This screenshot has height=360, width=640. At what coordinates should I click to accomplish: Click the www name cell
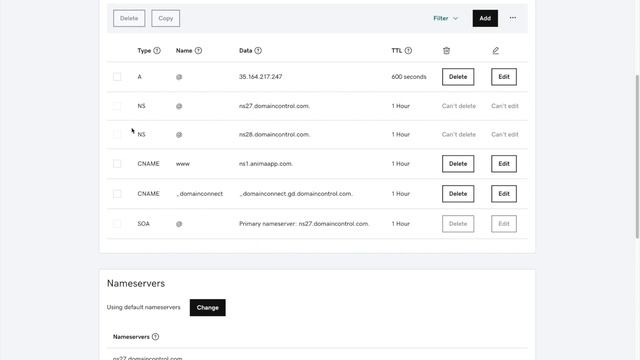(183, 164)
